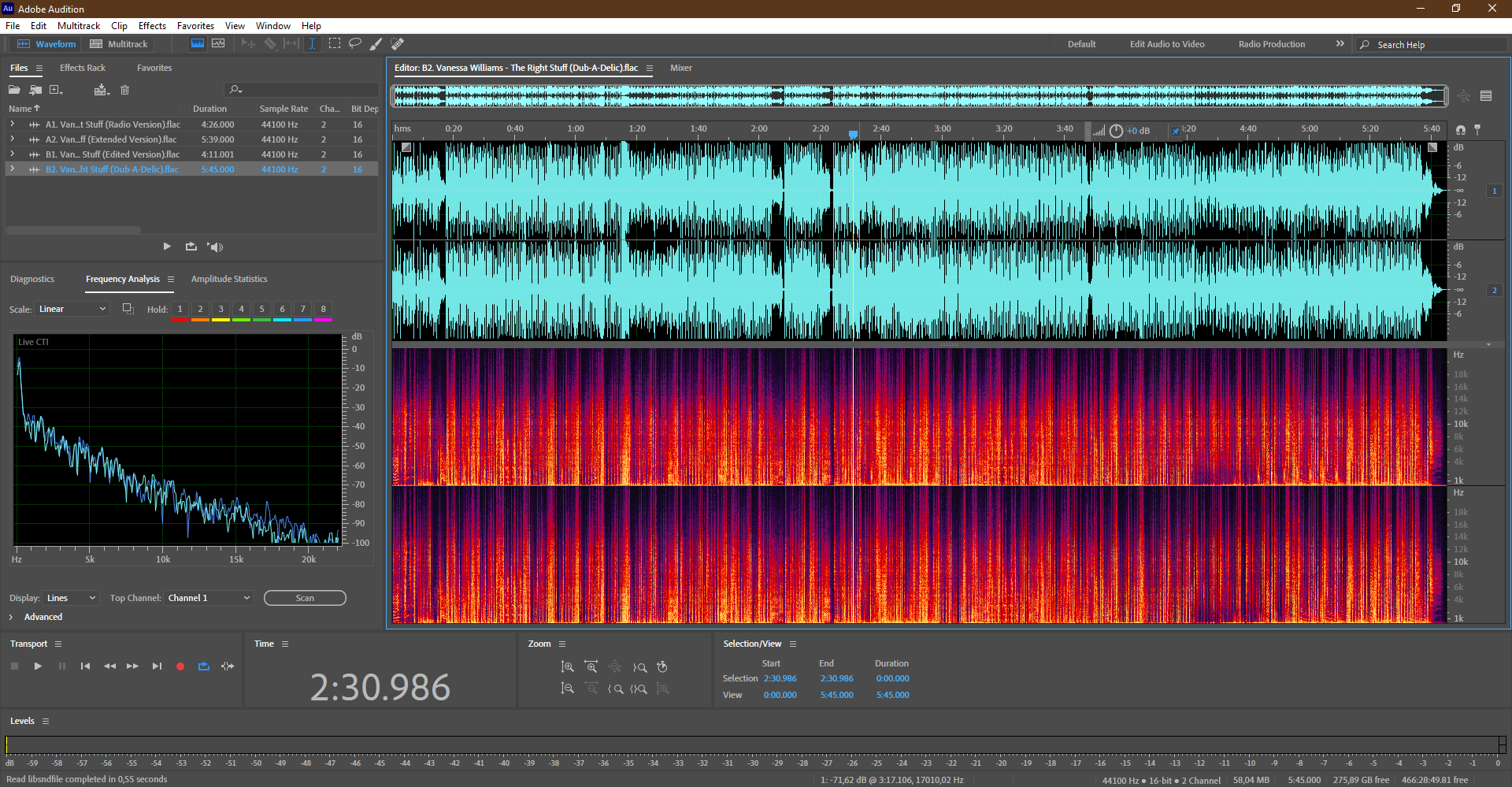
Task: Switch to Multitrack editor view
Action: (x=119, y=44)
